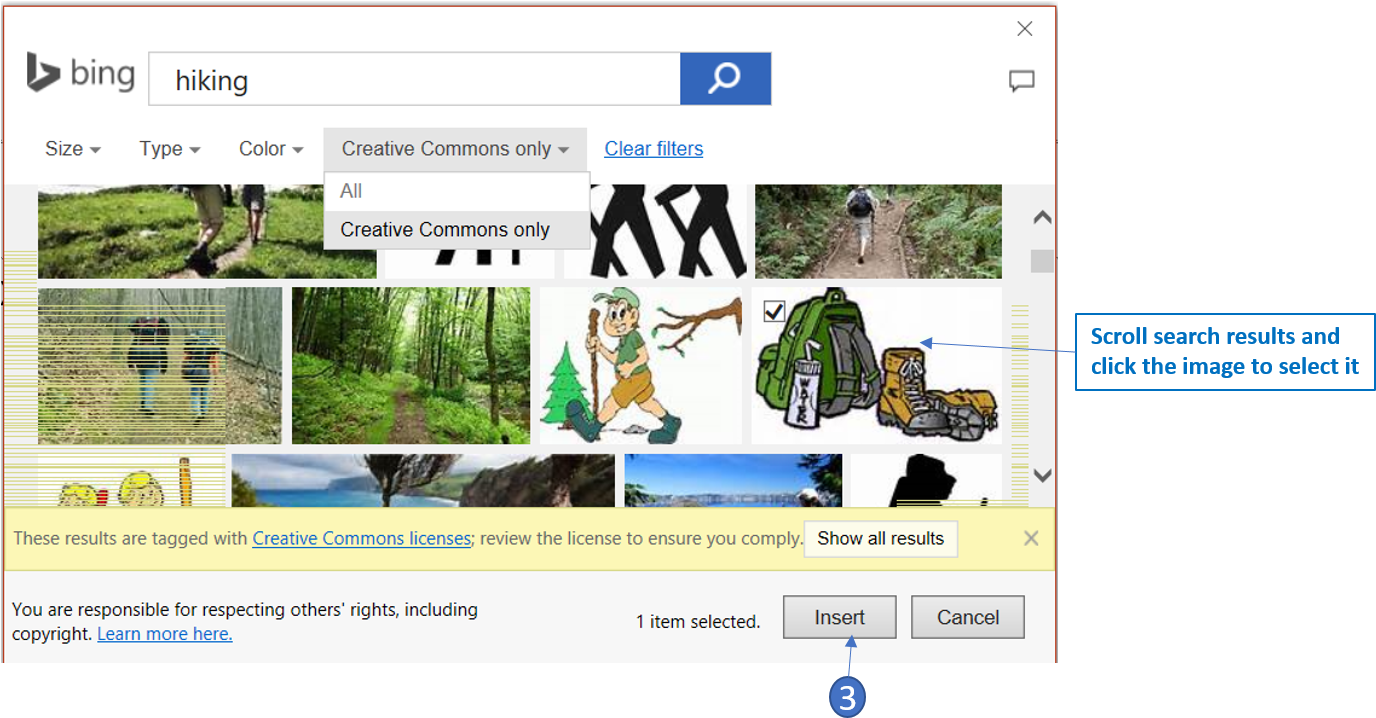Uncheck the backpack and boots image checkbox
1376x718 pixels.
(773, 312)
